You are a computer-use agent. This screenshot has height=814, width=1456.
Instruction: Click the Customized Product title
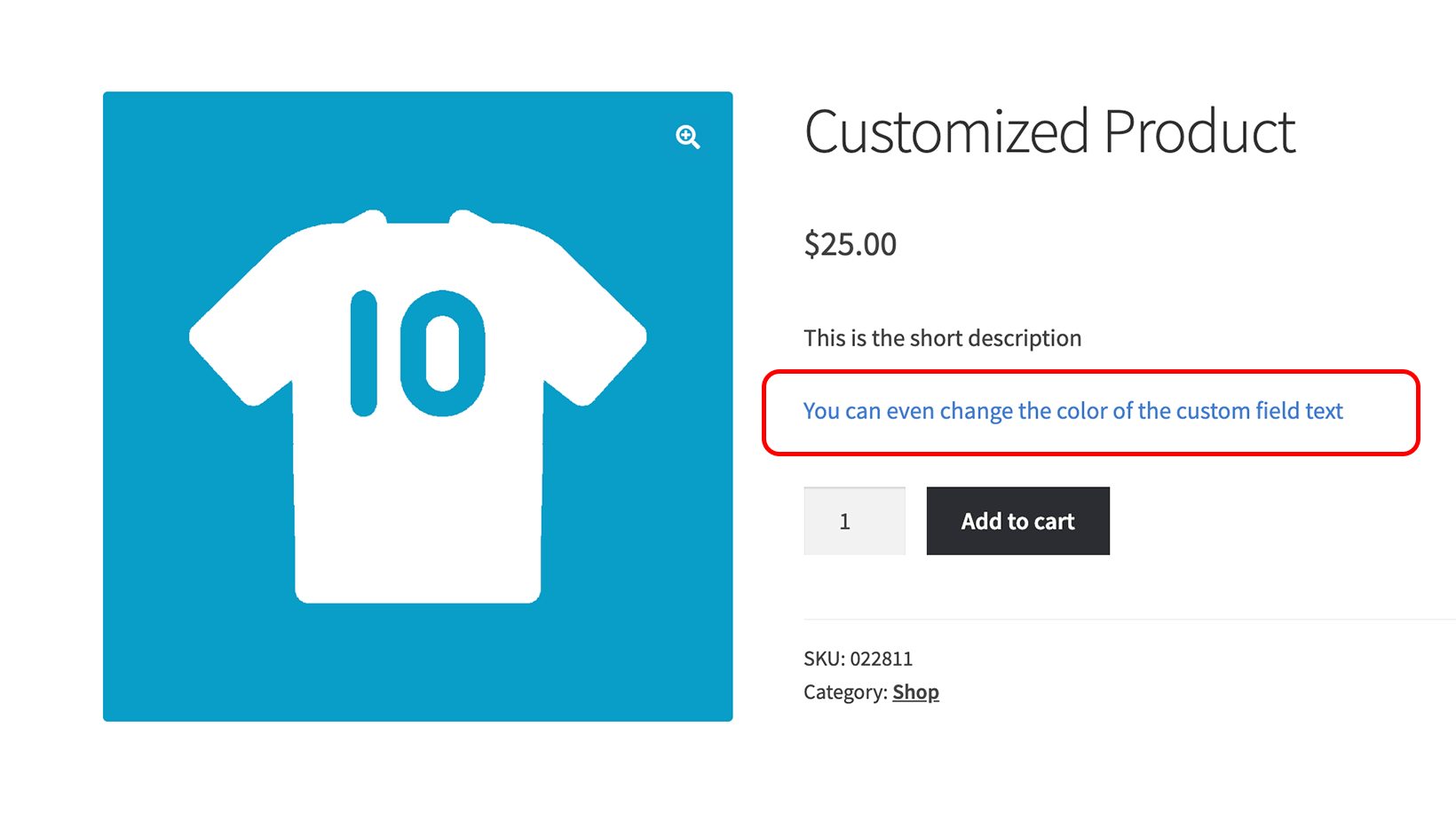click(x=1049, y=132)
